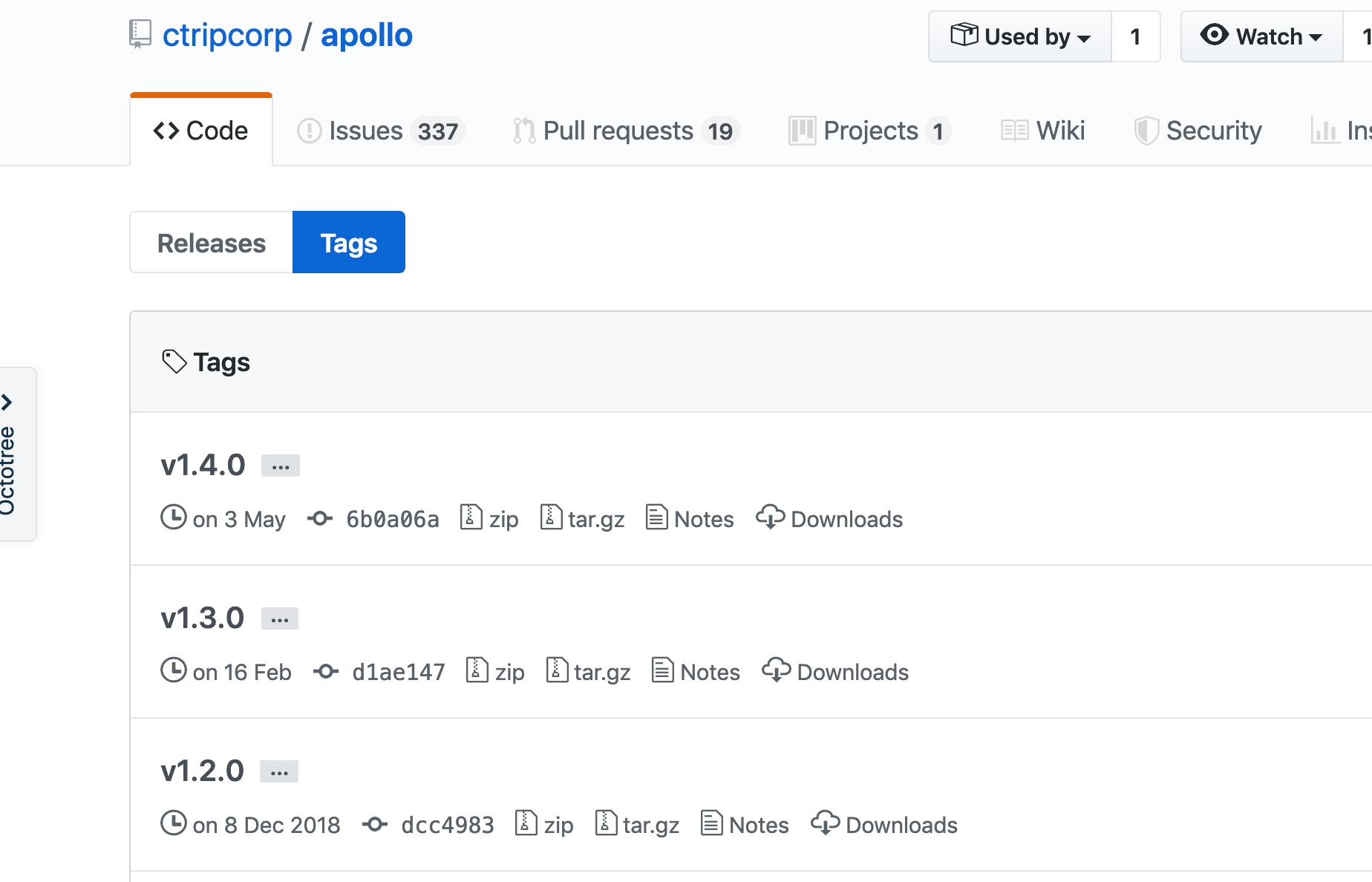Open the v1.4.0 tag

203,465
